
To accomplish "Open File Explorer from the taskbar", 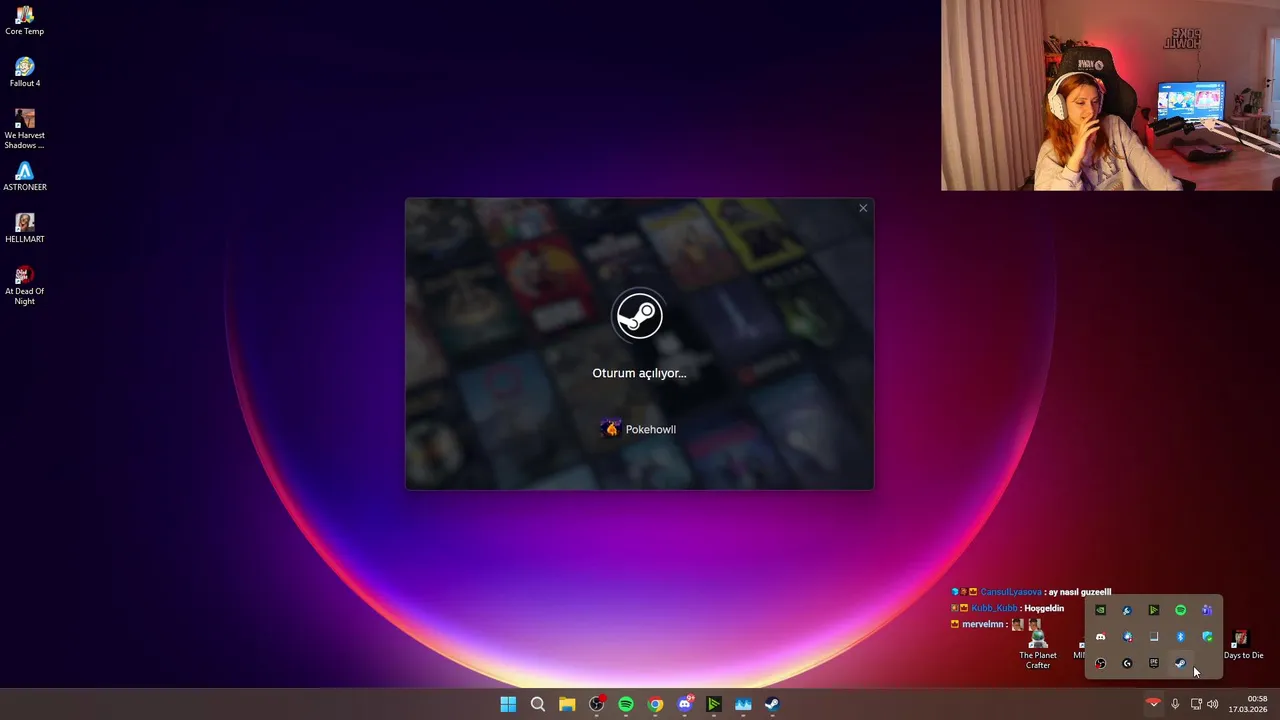I will 567,704.
